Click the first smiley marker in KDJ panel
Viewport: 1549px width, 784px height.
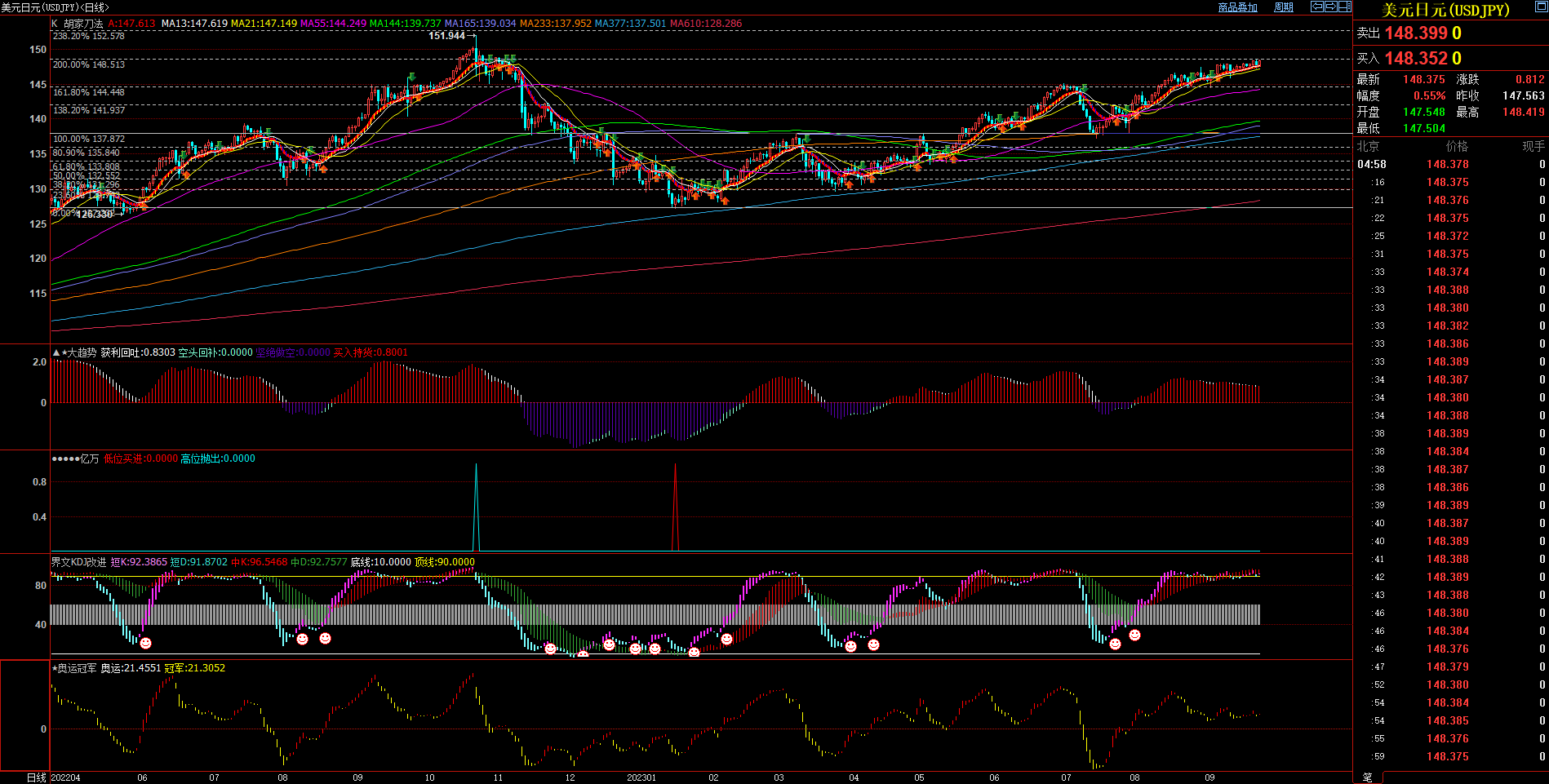pyautogui.click(x=145, y=643)
